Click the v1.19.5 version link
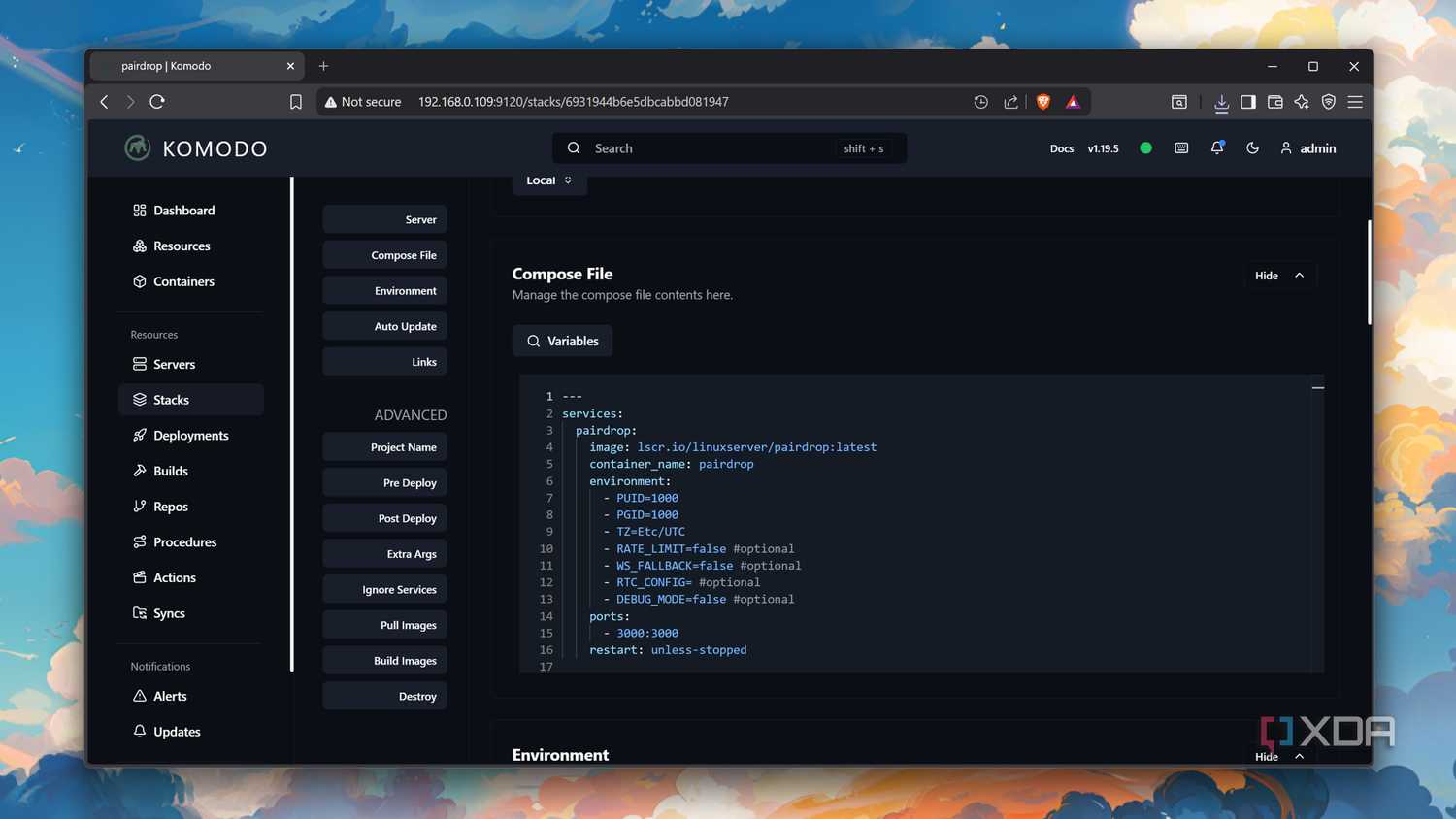The width and height of the screenshot is (1456, 819). [1103, 148]
